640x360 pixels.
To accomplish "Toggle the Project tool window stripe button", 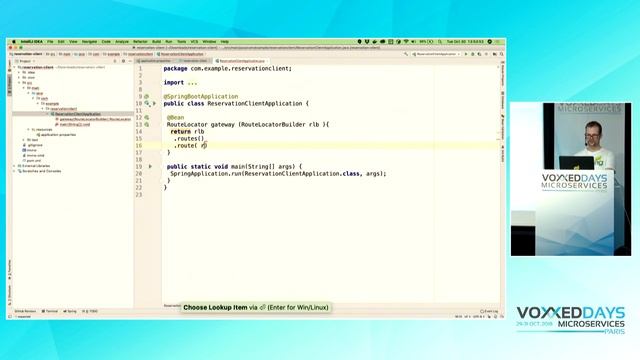I will [x=10, y=84].
